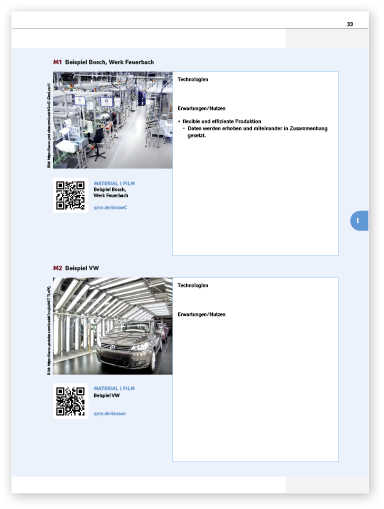
Task: Click the Technologien heading in the VW box
Action: point(193,285)
